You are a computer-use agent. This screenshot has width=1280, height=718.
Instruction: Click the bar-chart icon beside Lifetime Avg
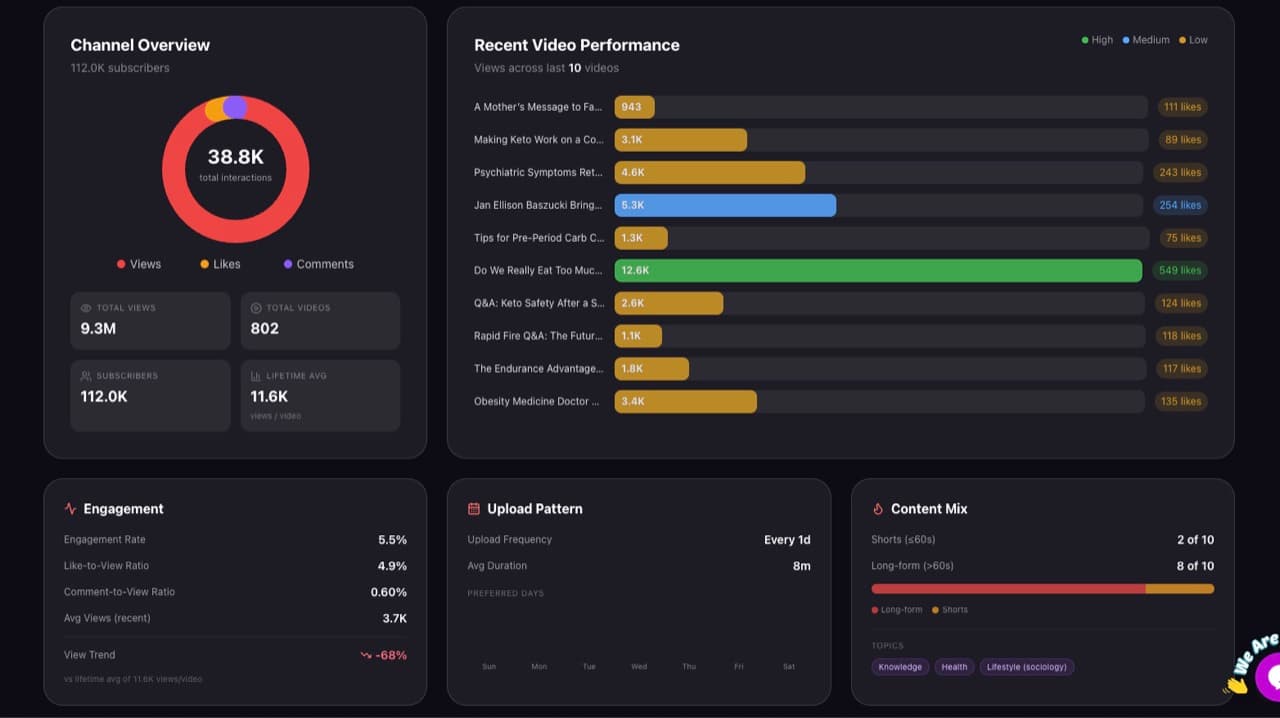tap(256, 376)
